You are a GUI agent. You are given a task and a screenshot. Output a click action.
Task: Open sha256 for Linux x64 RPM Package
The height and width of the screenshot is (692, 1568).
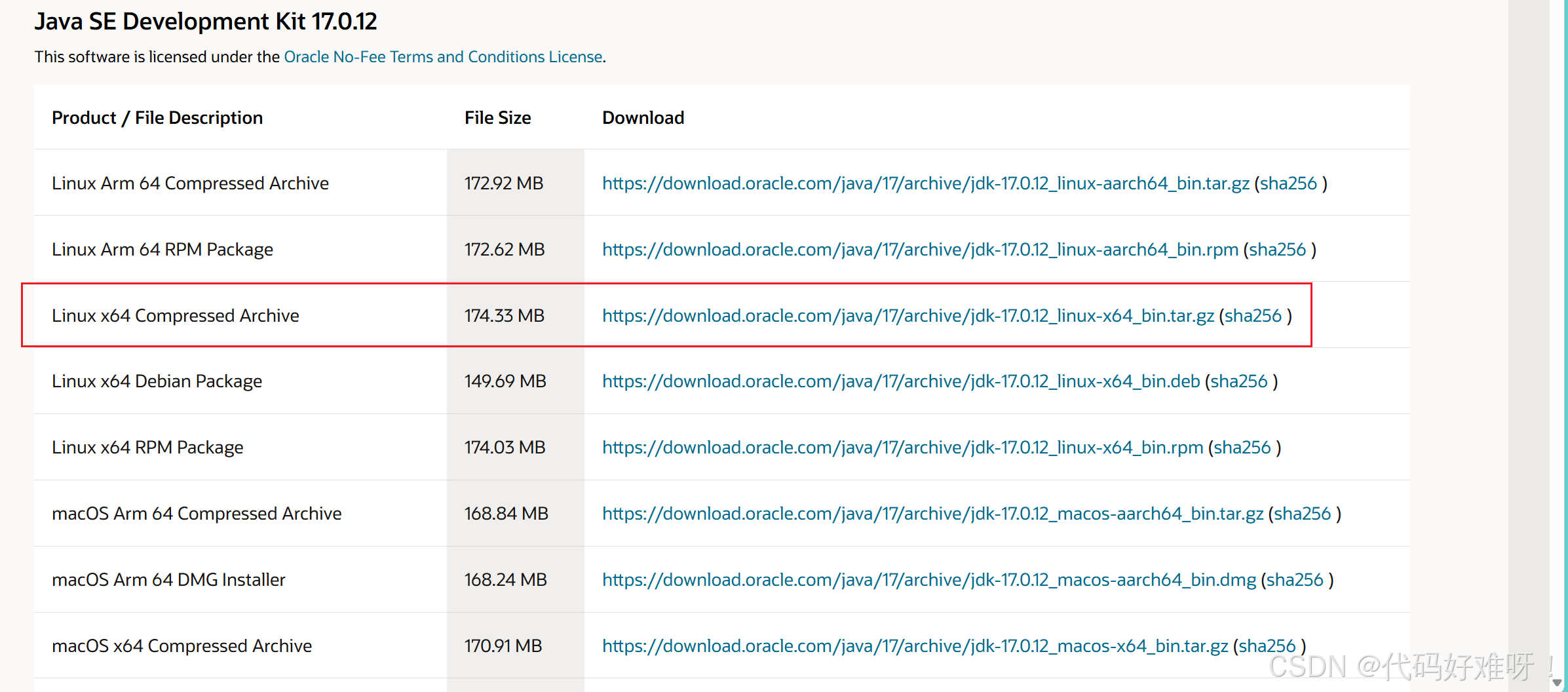1242,448
